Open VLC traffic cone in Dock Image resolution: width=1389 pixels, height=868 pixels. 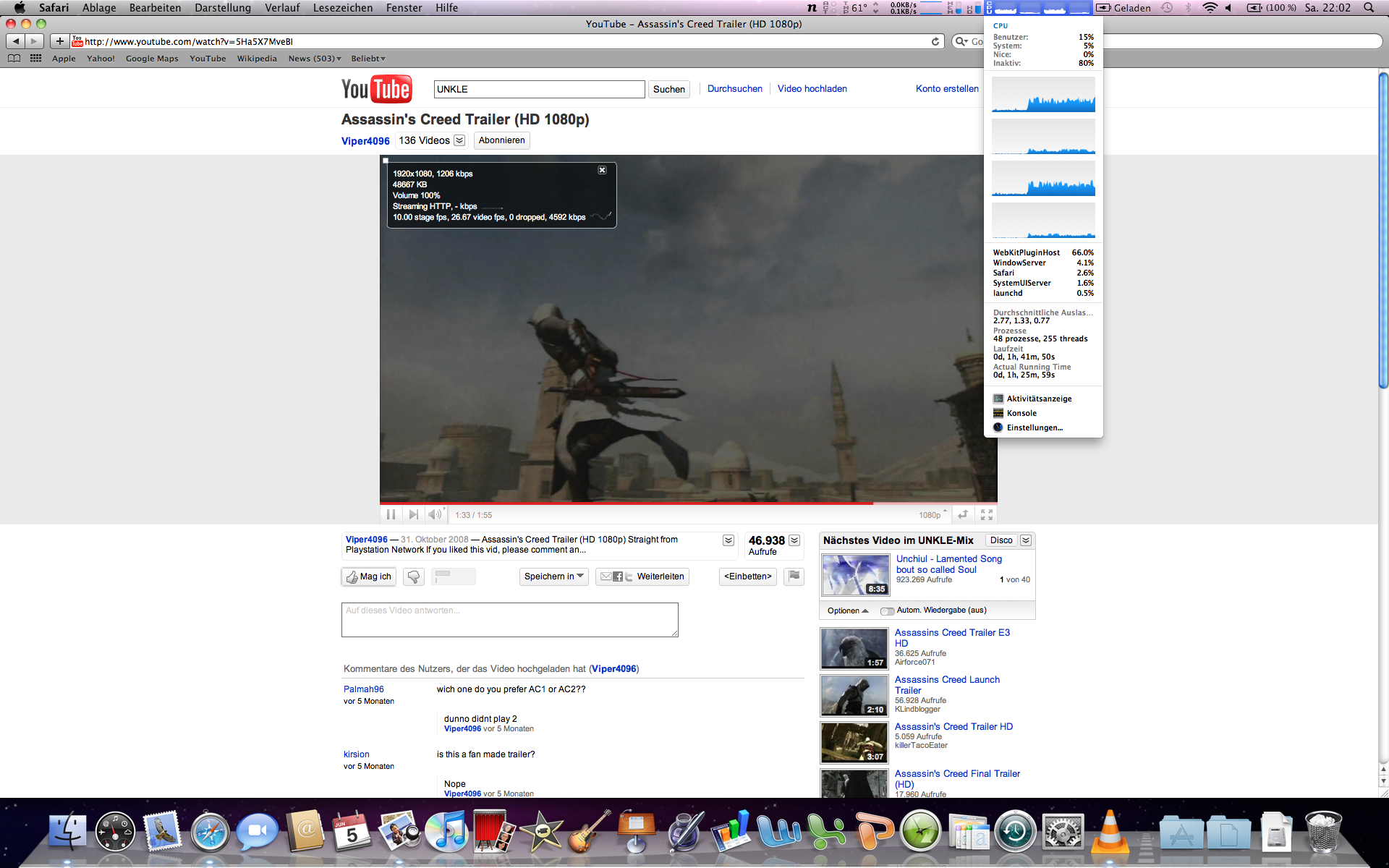[x=1110, y=832]
